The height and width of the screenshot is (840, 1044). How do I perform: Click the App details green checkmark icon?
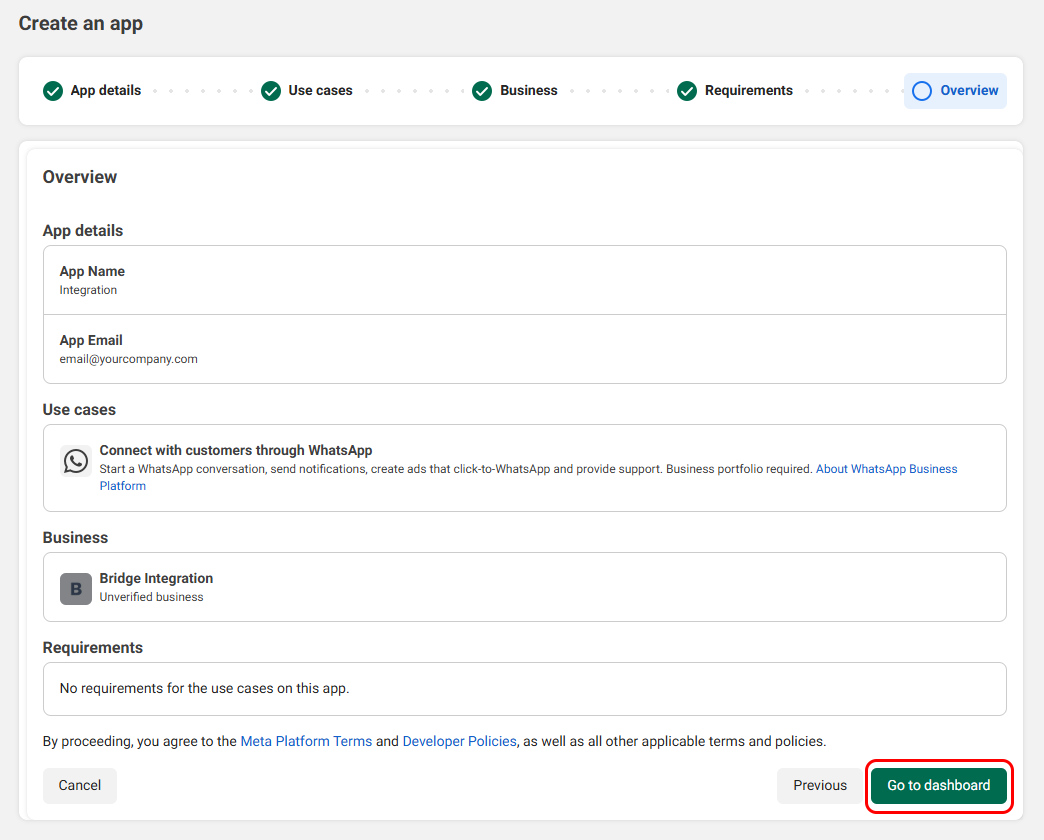click(x=53, y=91)
